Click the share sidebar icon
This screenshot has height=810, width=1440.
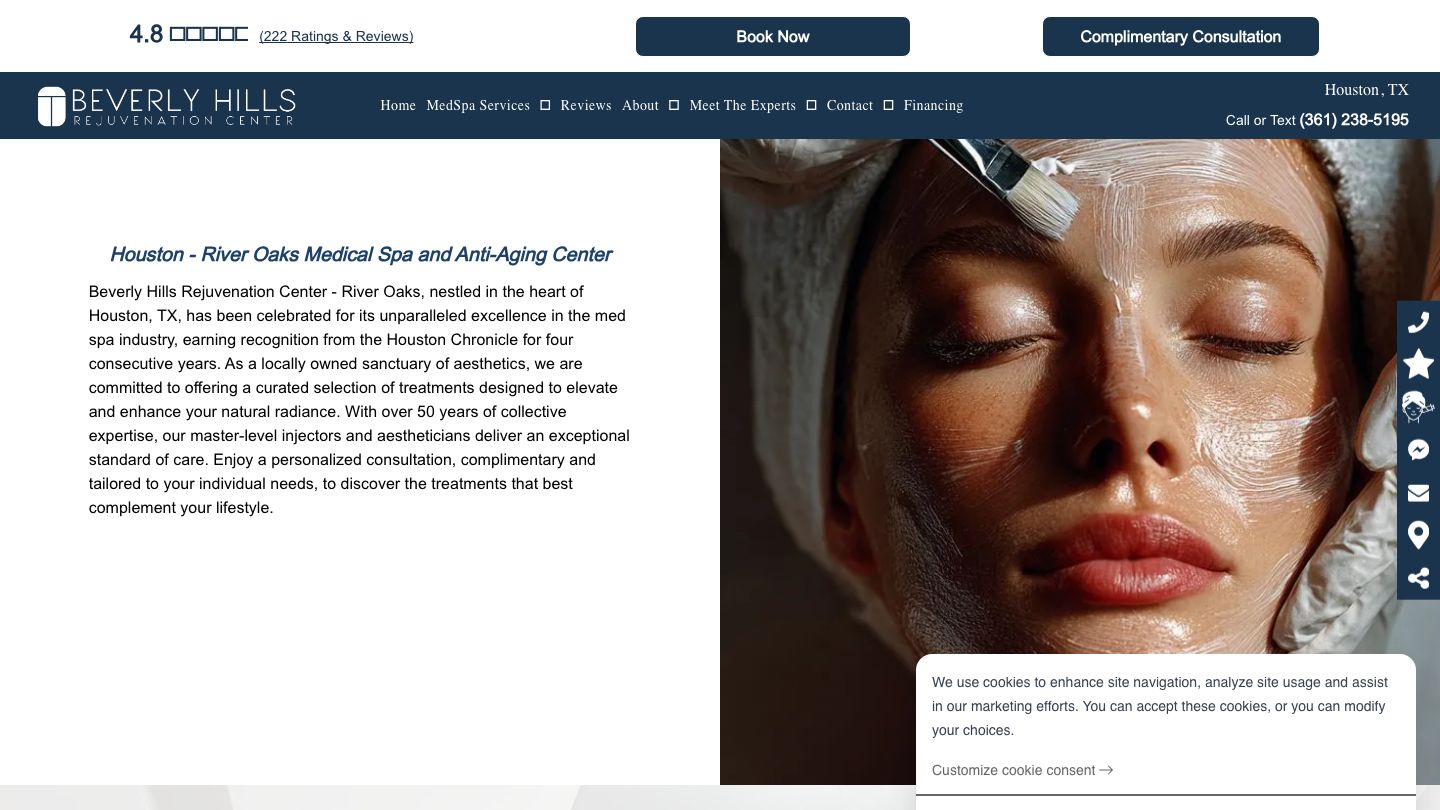pyautogui.click(x=1418, y=578)
